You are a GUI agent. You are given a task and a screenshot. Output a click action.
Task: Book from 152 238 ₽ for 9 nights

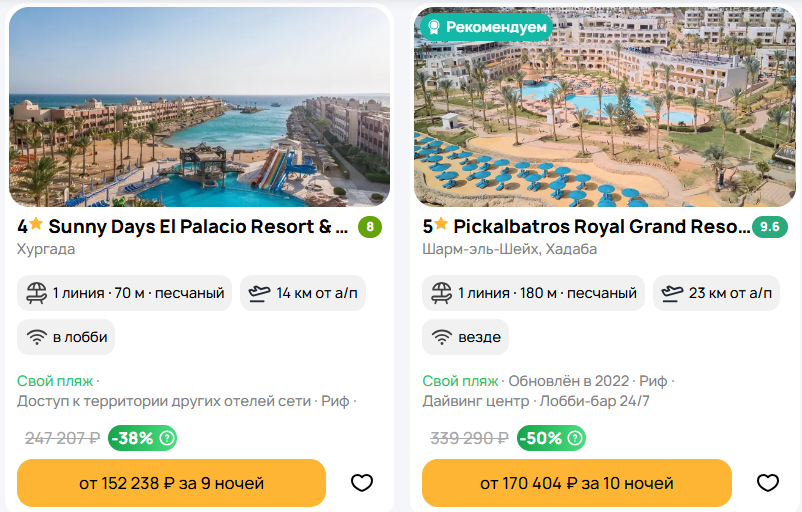tap(172, 483)
